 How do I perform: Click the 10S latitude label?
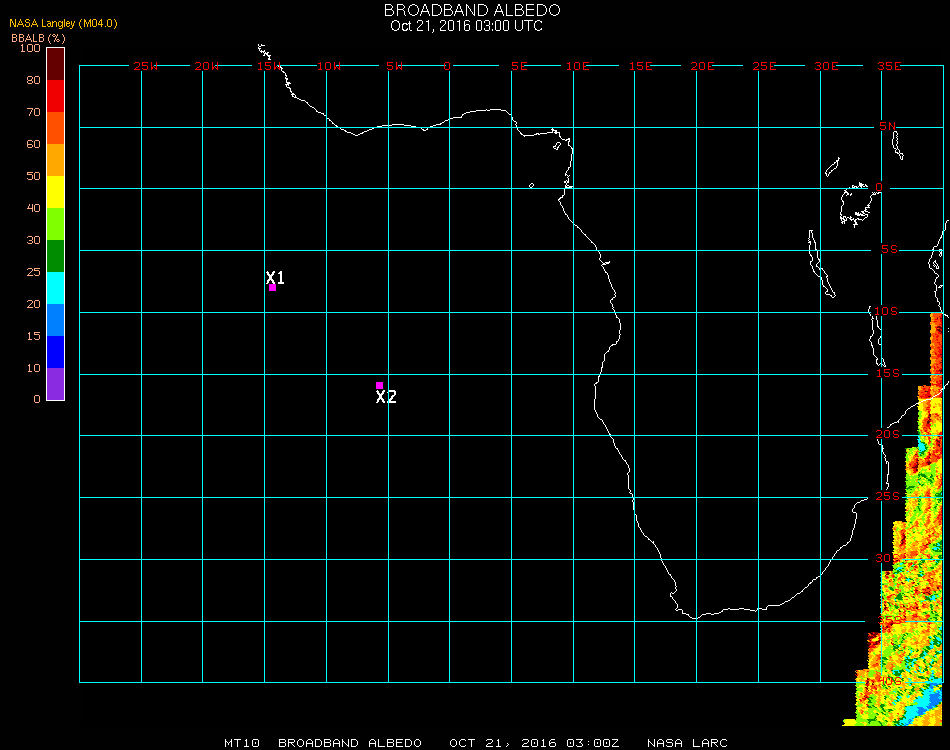pyautogui.click(x=886, y=311)
